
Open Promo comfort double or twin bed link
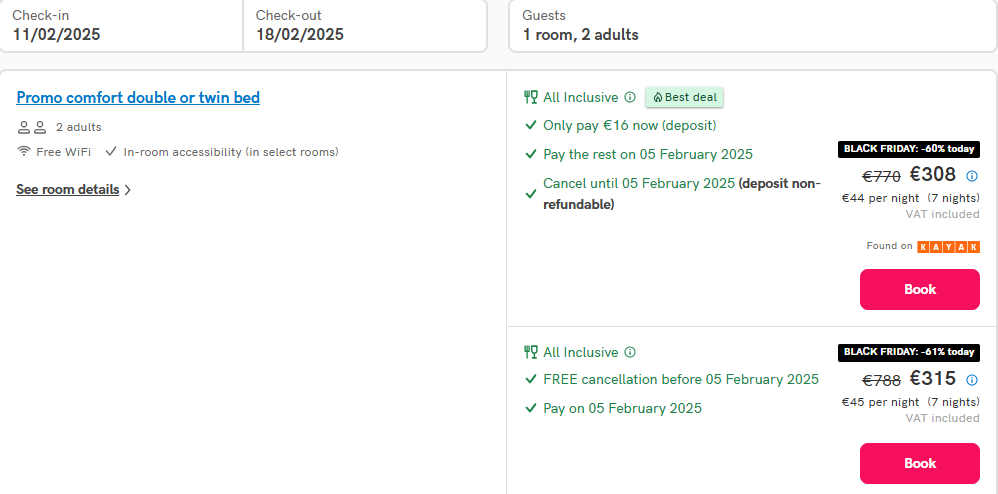pyautogui.click(x=138, y=97)
